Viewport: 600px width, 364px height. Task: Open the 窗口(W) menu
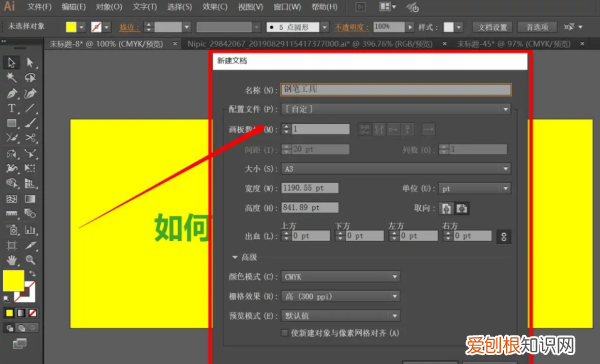click(287, 7)
